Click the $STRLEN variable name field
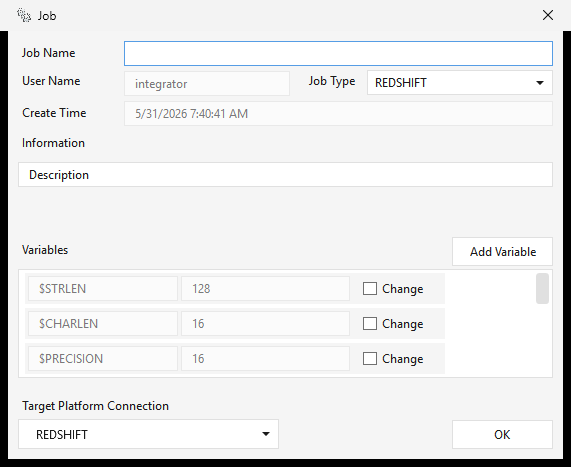The width and height of the screenshot is (571, 467). (103, 289)
